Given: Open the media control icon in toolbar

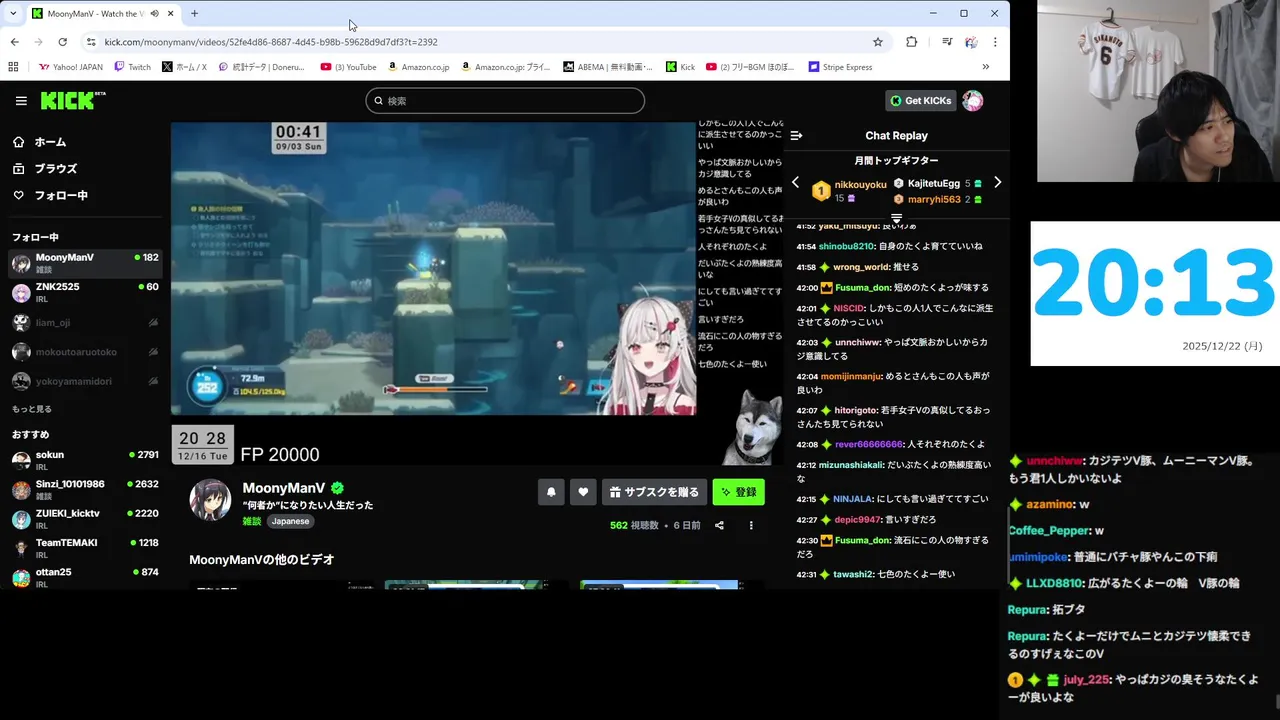Looking at the screenshot, I should click(946, 42).
